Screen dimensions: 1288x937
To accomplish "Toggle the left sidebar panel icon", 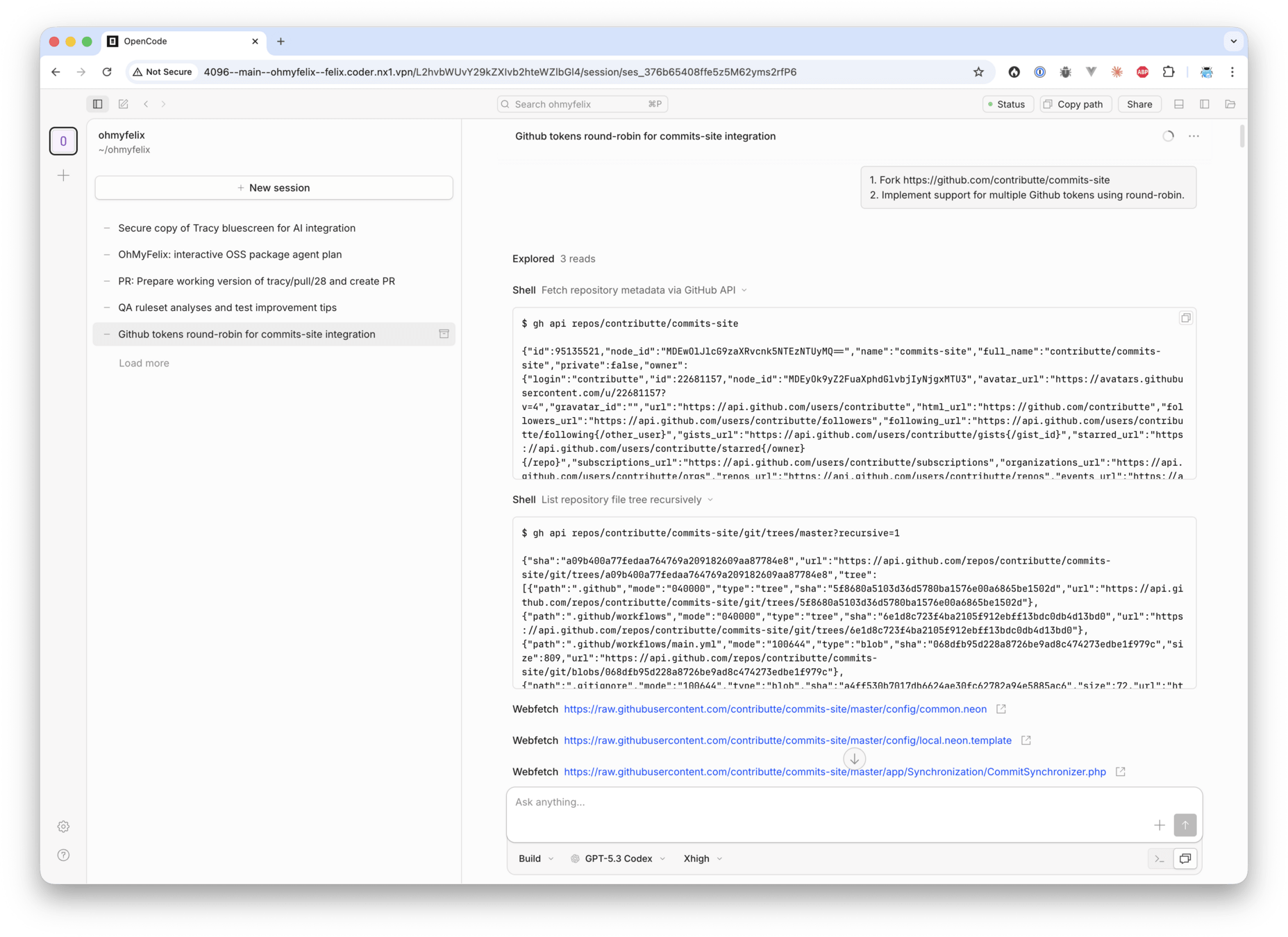I will [x=98, y=104].
